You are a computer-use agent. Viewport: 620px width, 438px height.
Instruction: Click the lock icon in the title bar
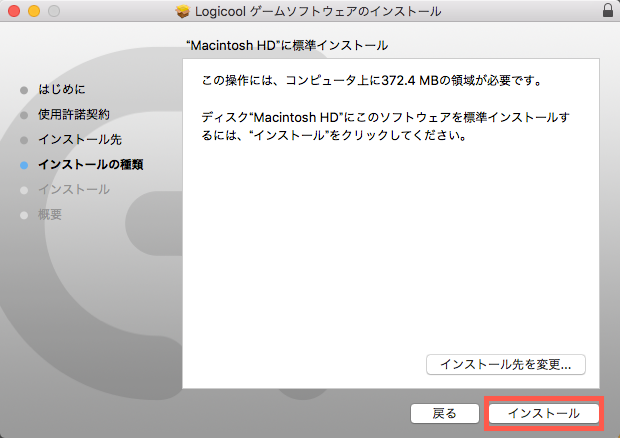608,10
